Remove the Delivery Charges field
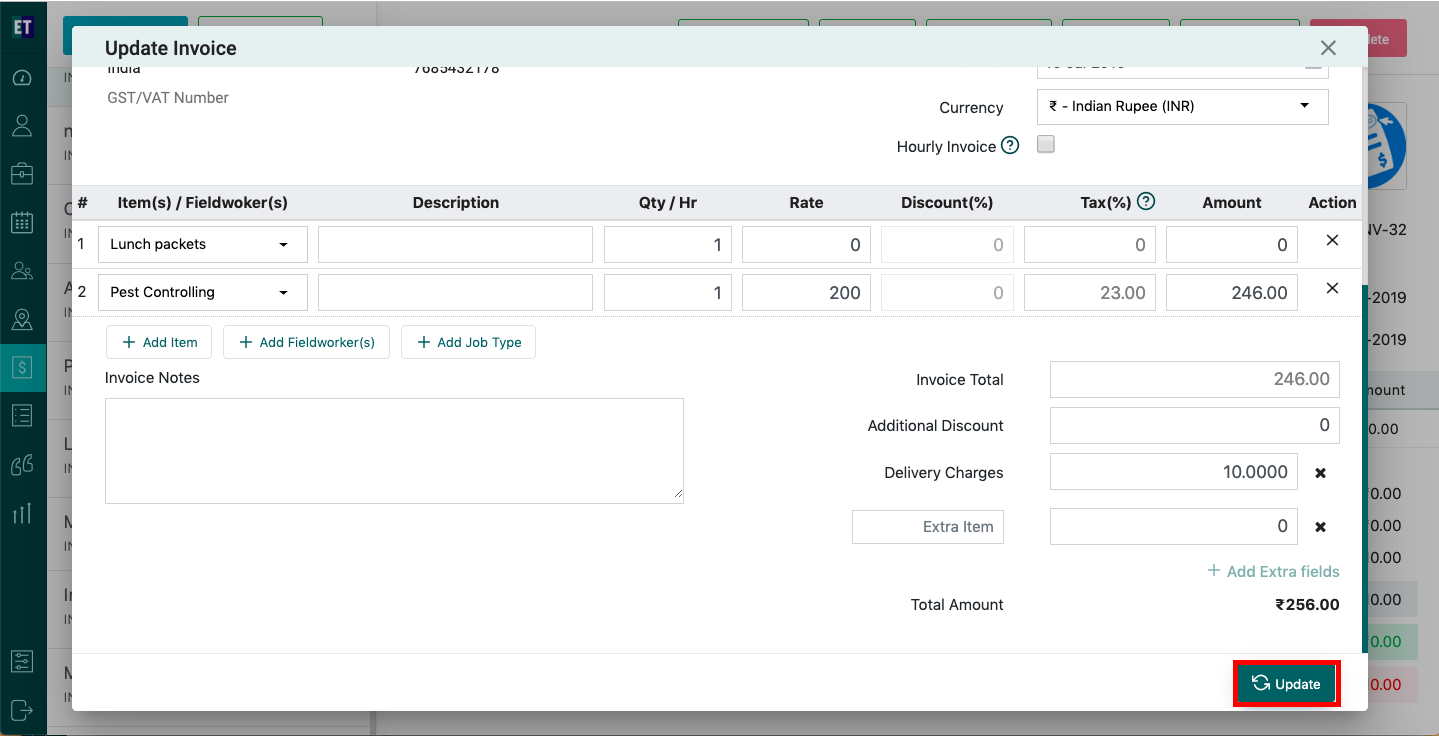Screen dimensions: 1439x736 point(1321,473)
